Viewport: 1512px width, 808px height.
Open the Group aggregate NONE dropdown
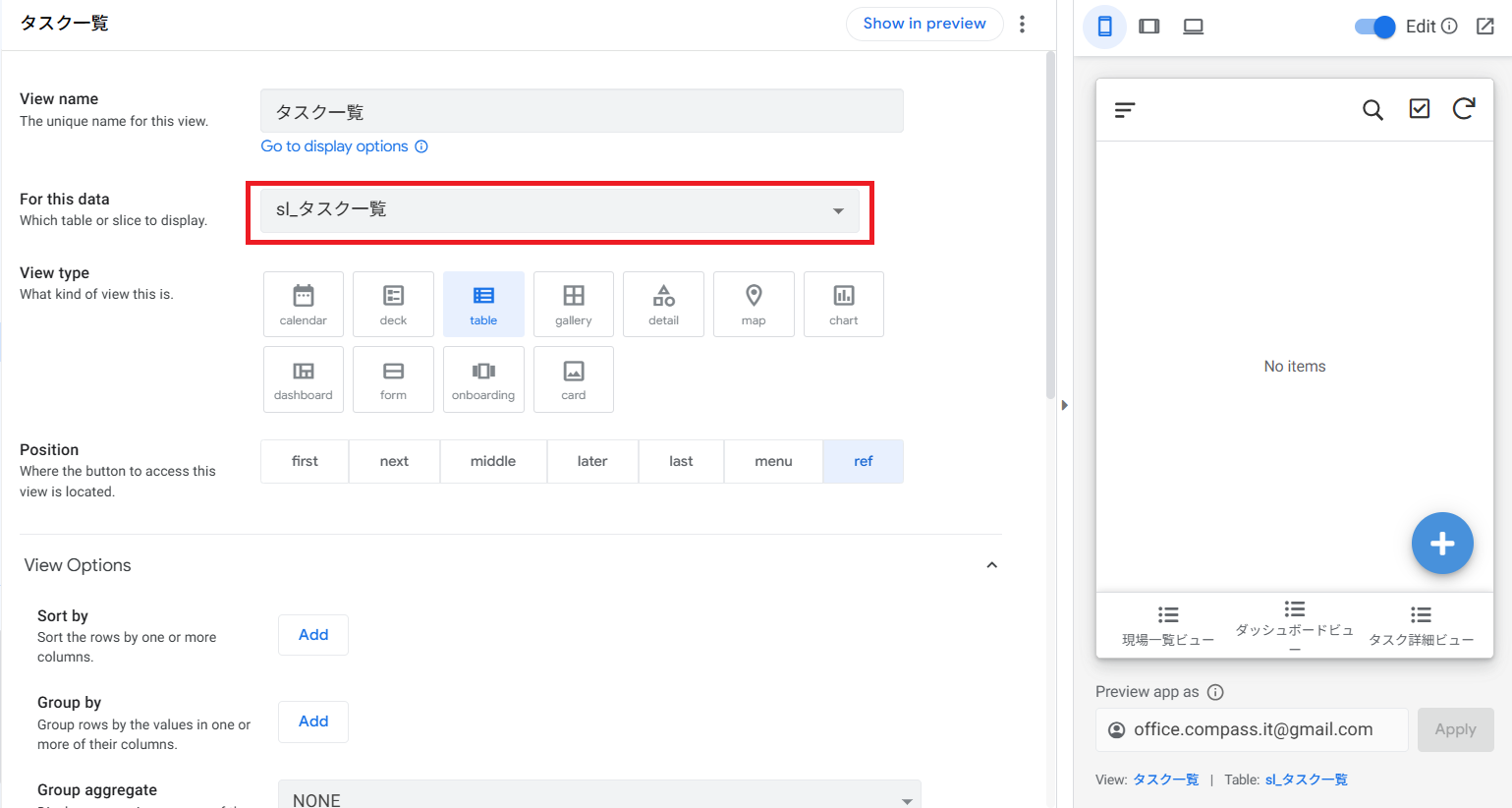[x=599, y=798]
